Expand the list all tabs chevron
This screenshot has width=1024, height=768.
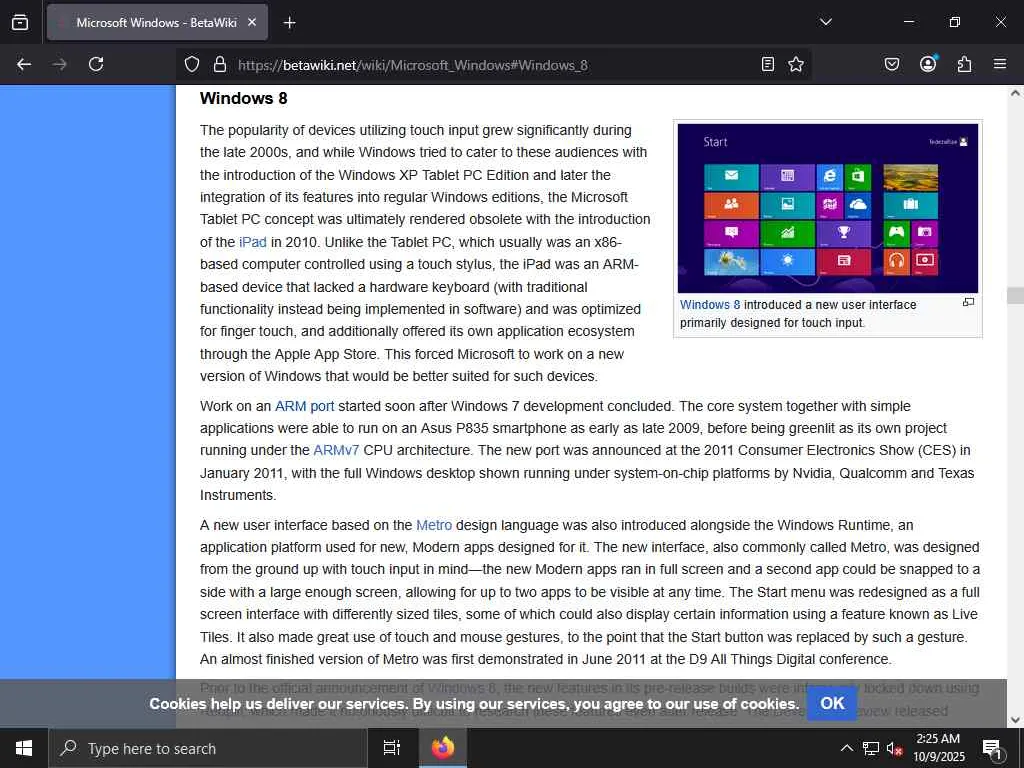pos(825,22)
